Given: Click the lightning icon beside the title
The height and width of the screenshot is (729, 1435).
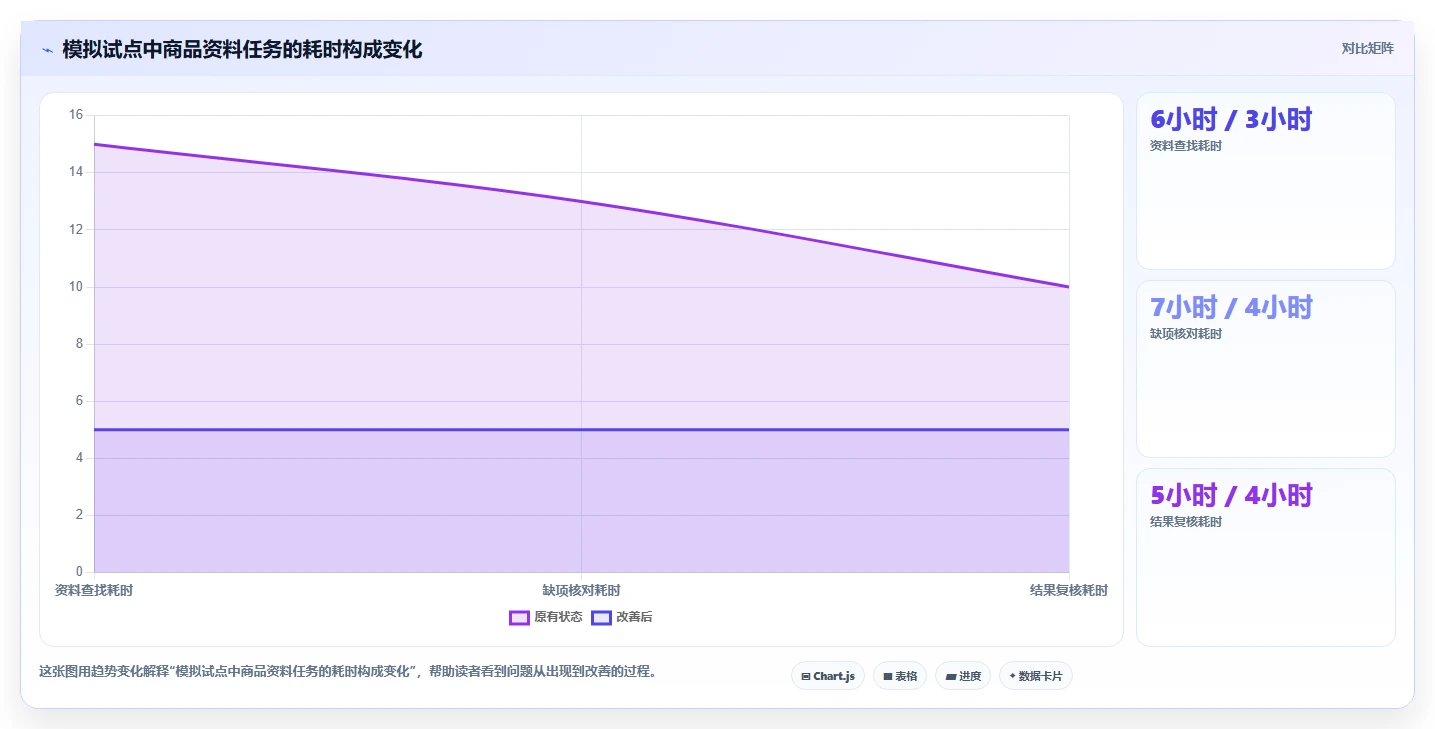Looking at the screenshot, I should click(x=47, y=50).
